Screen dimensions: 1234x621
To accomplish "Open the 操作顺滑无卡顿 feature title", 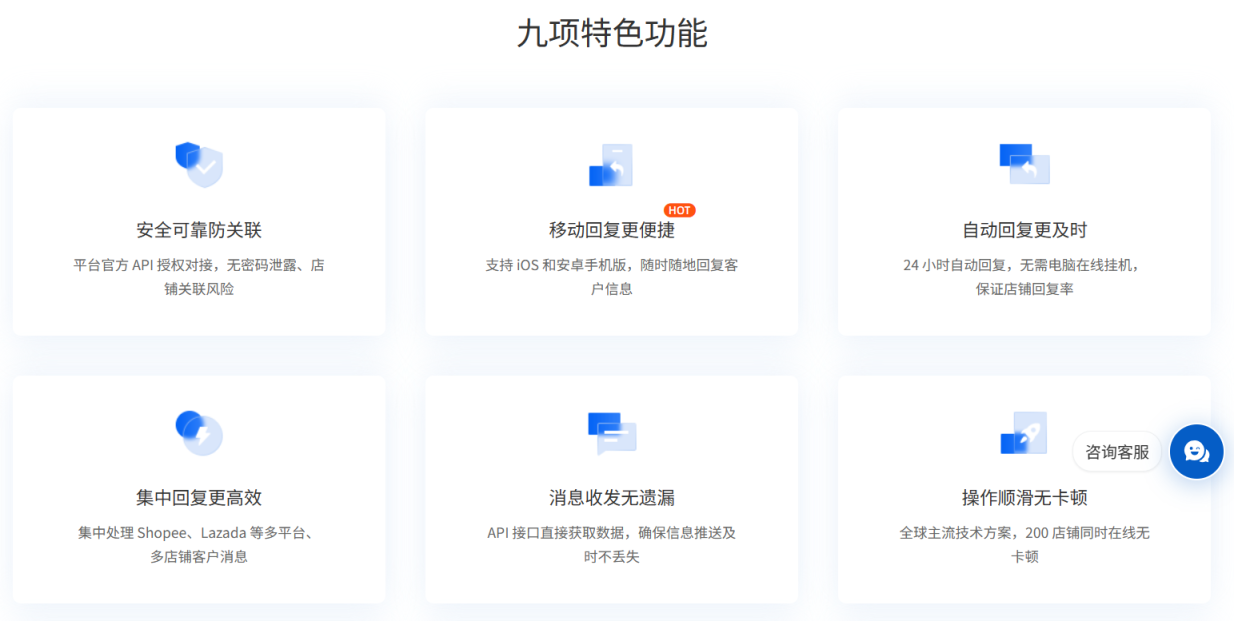I will point(1024,498).
